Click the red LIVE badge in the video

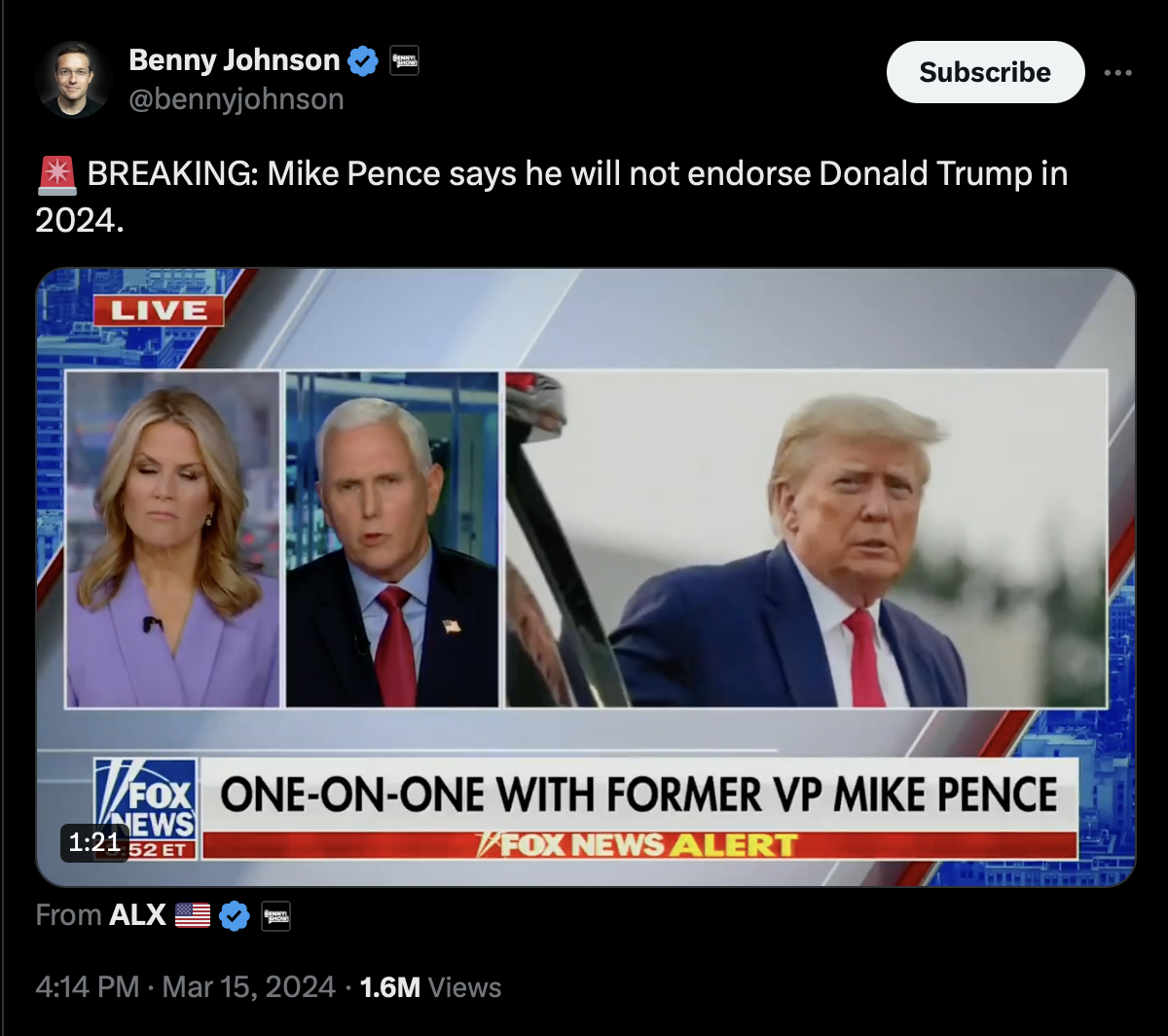[159, 312]
